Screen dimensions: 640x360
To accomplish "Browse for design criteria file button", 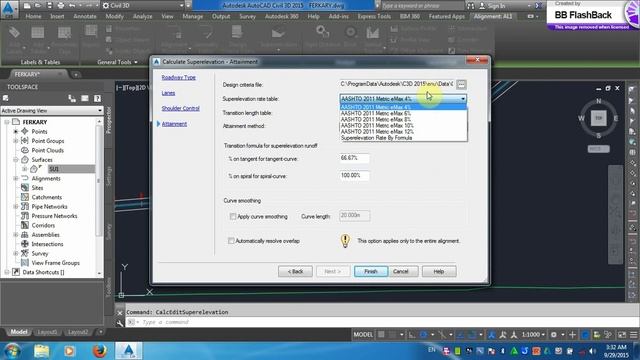I will pos(461,84).
